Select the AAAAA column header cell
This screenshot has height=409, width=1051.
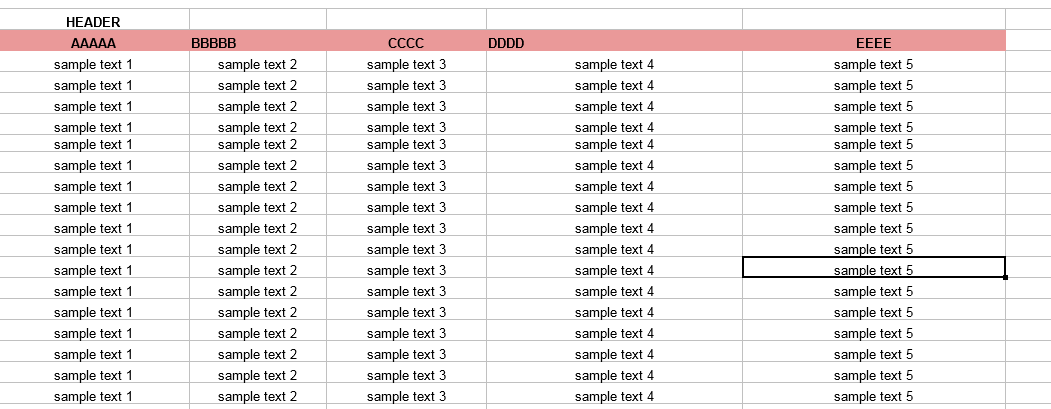[x=93, y=43]
